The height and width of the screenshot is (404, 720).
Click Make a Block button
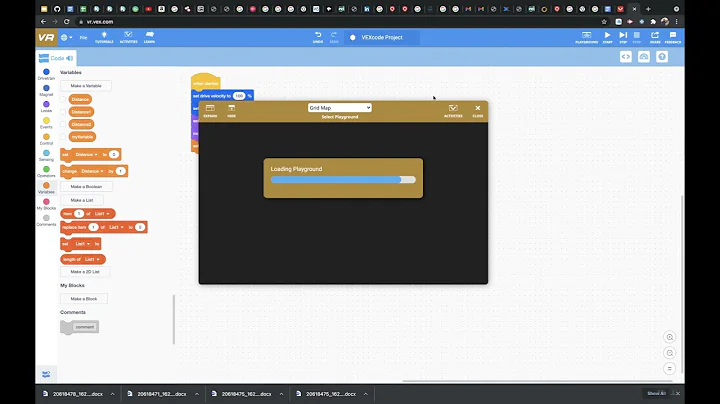pyautogui.click(x=84, y=299)
